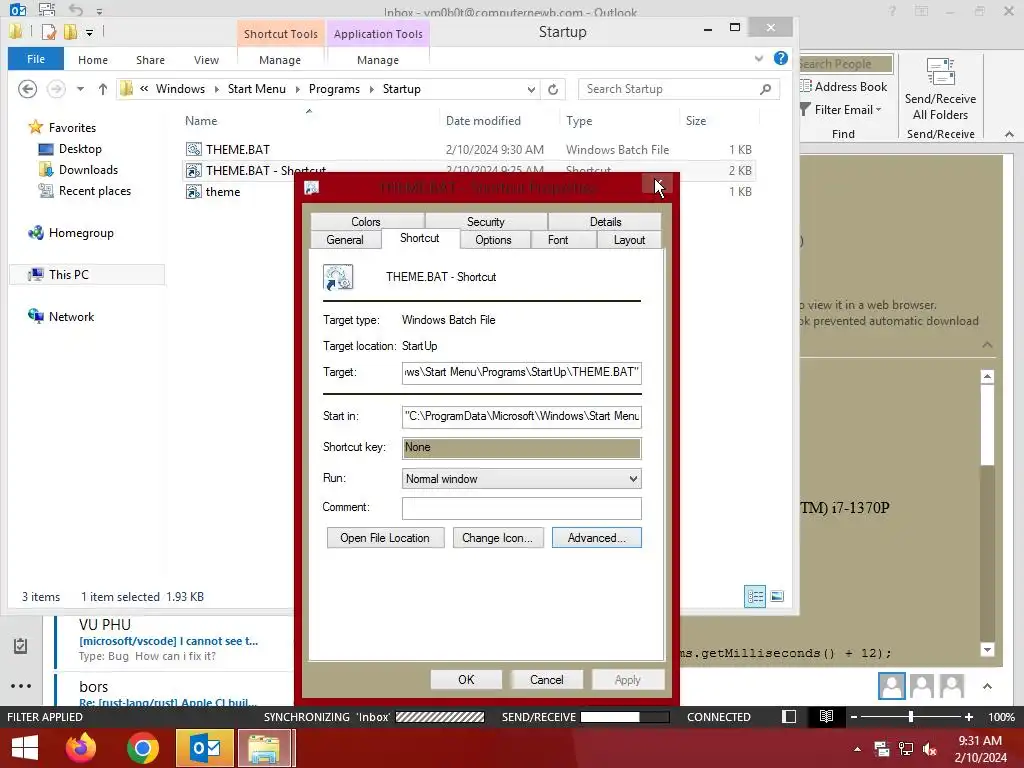
Task: Open recent locations dropdown arrow
Action: [x=80, y=89]
